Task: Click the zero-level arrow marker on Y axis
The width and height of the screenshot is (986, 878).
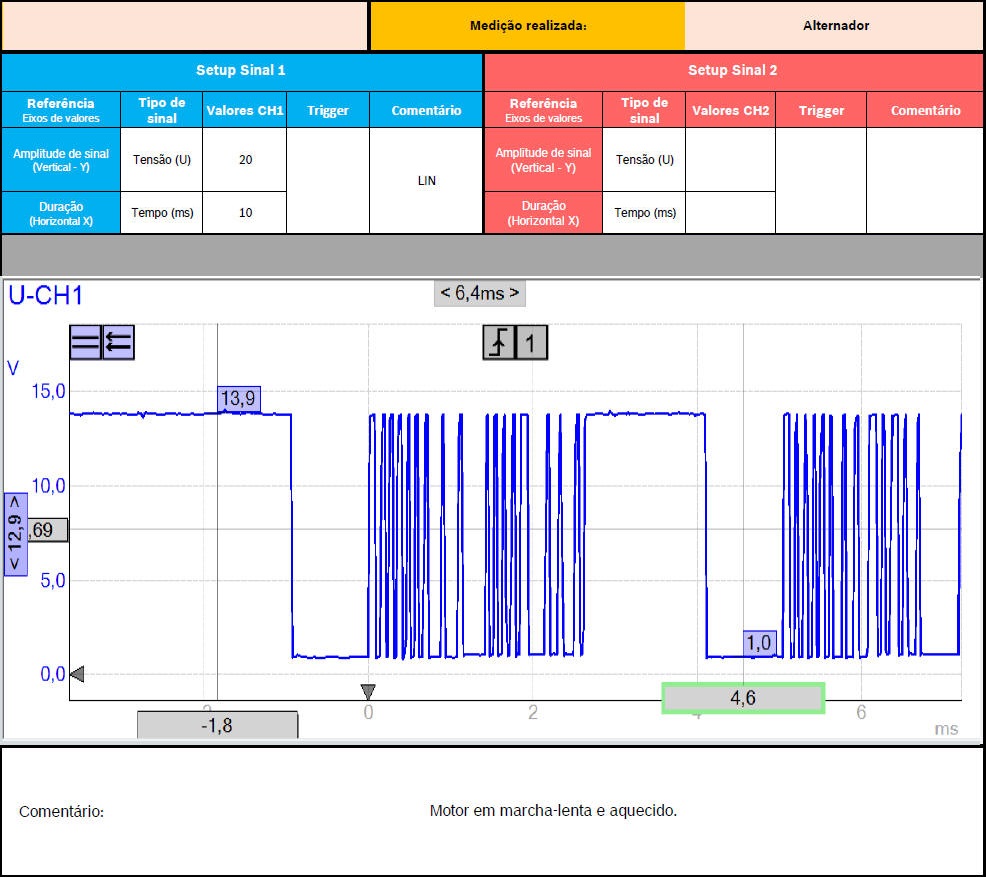Action: 76,674
